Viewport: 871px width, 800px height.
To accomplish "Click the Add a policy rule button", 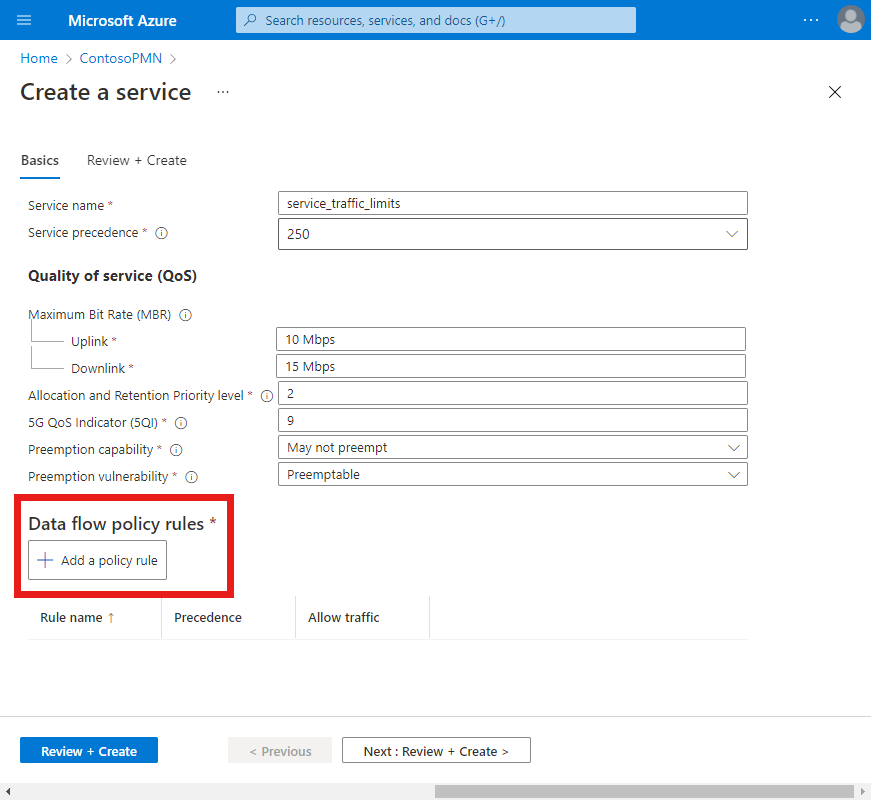I will pos(96,560).
